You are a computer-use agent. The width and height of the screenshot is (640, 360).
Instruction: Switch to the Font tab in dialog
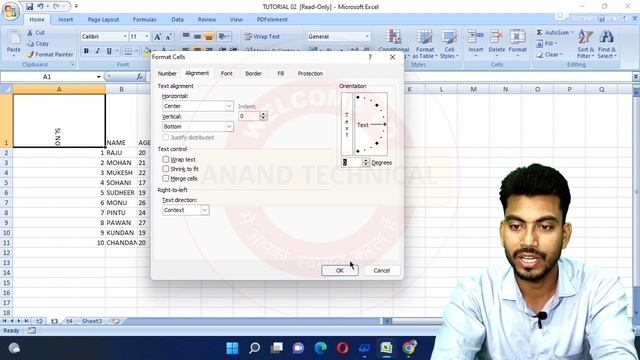tap(227, 73)
